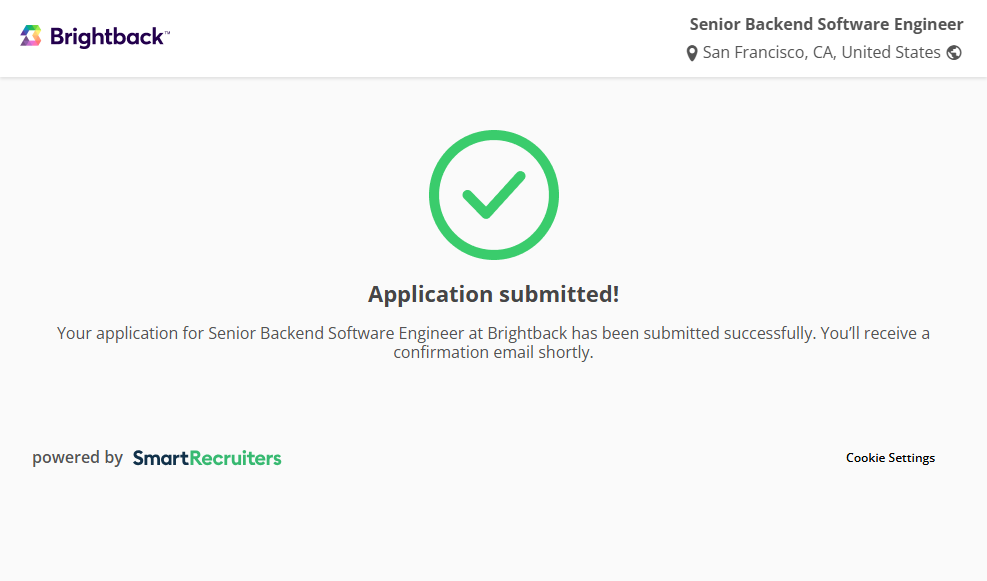Screen dimensions: 987x581
Task: Click the green checkmark tick
Action: pyautogui.click(x=494, y=194)
